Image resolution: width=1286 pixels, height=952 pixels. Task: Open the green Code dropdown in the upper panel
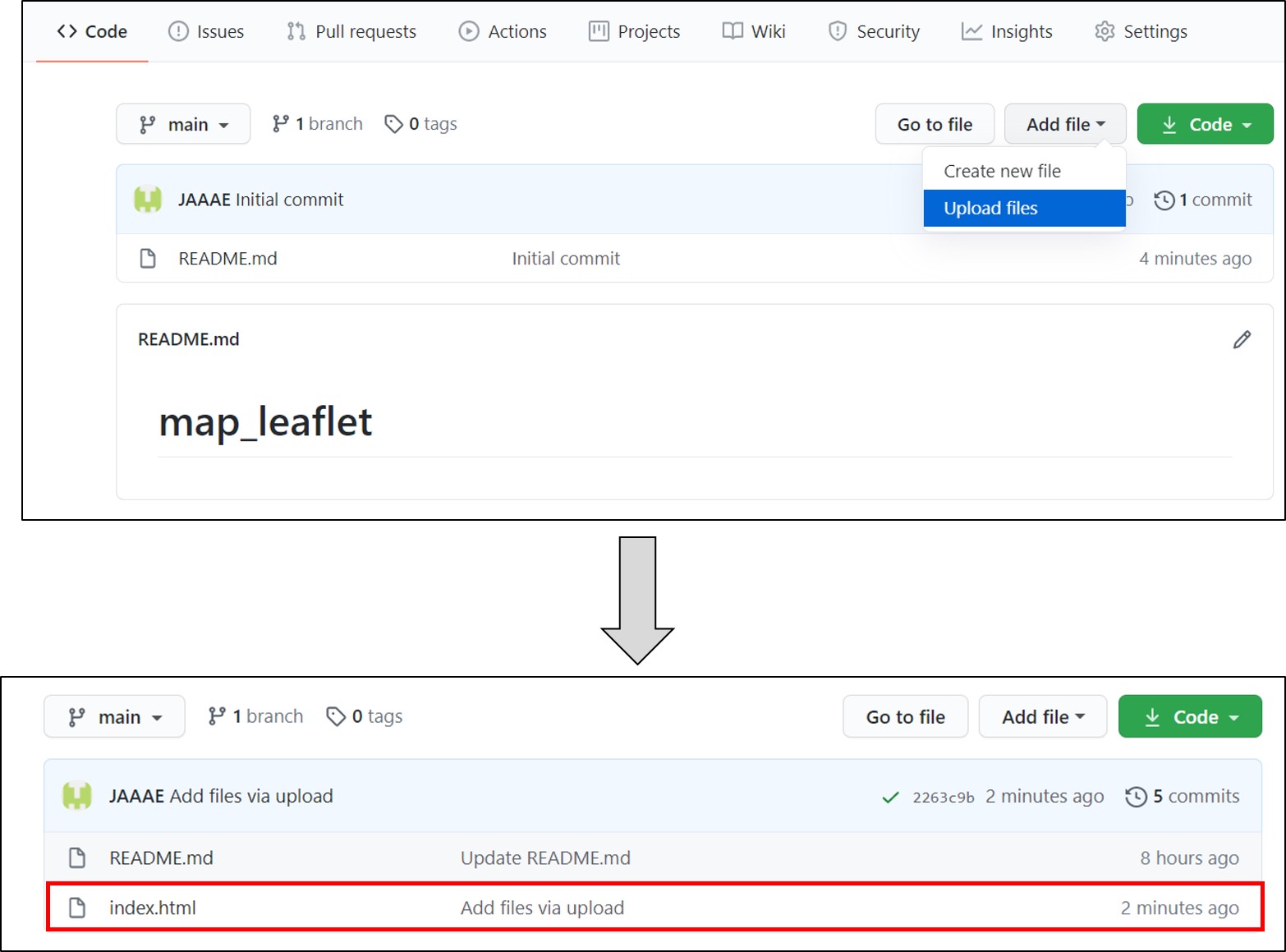click(x=1205, y=124)
